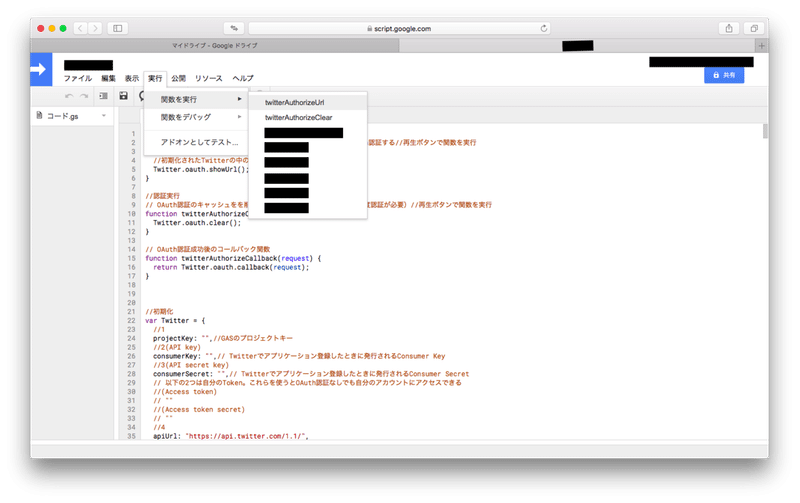The height and width of the screenshot is (503, 800).
Task: Go back with Safari back arrow
Action: (80, 29)
